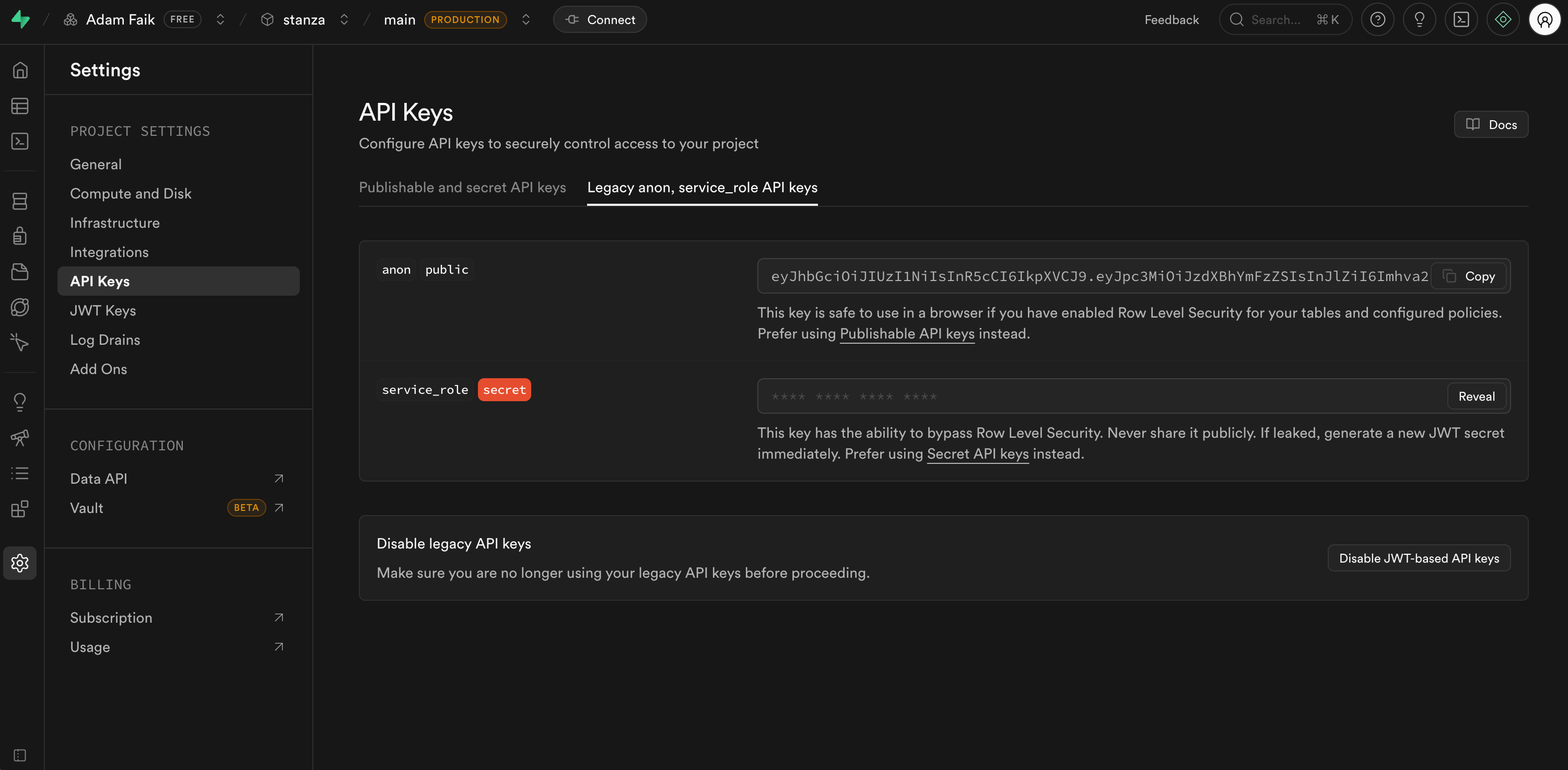This screenshot has height=770, width=1568.
Task: Open the Realtime cursor sidebar icon
Action: pos(20,342)
